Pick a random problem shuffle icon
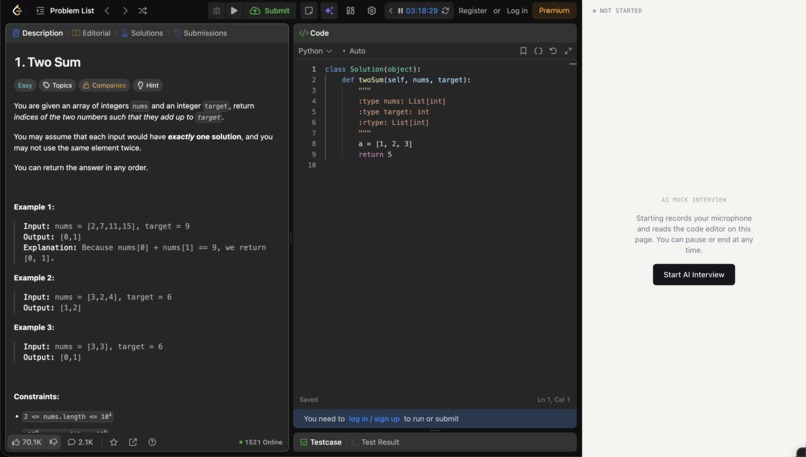806x457 pixels. click(142, 10)
